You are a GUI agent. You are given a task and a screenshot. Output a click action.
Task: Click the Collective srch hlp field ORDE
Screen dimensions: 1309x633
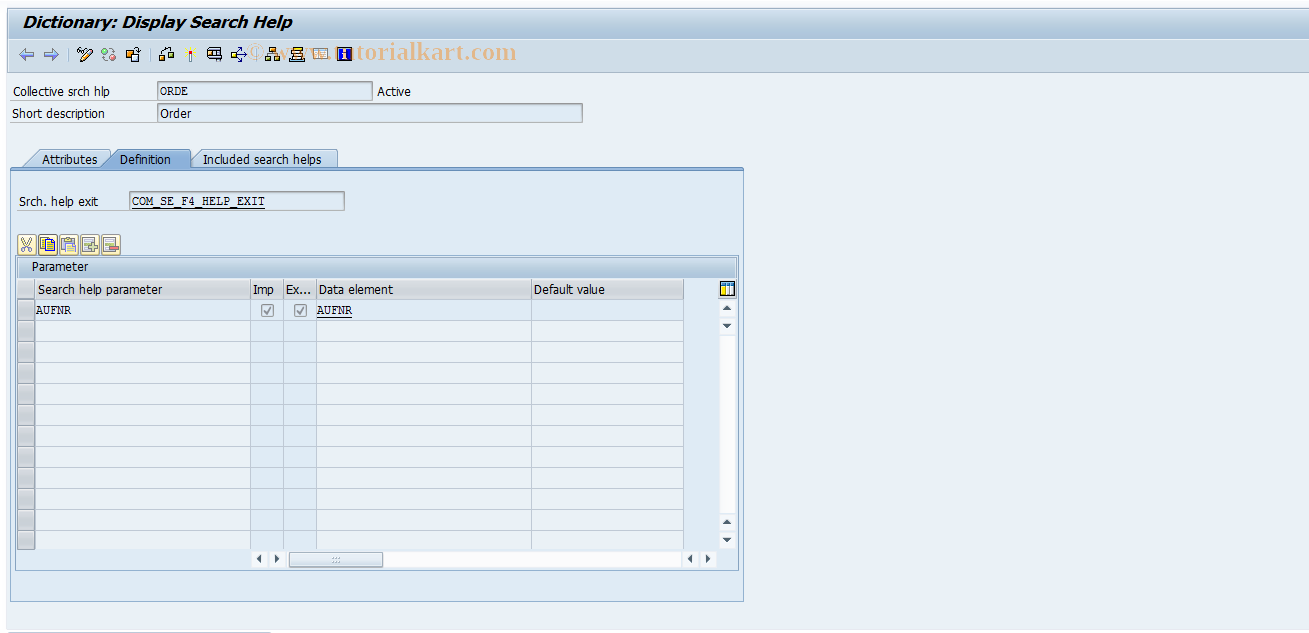click(x=264, y=91)
